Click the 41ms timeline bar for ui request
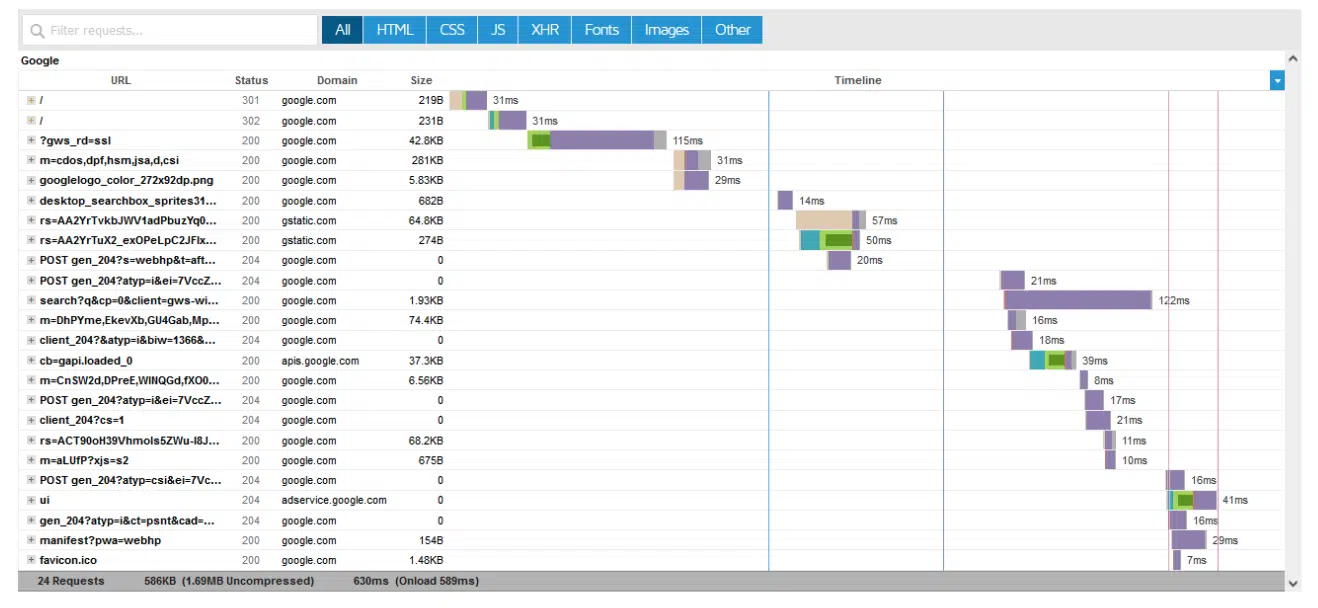Viewport: 1318px width, 608px height. click(x=1193, y=501)
